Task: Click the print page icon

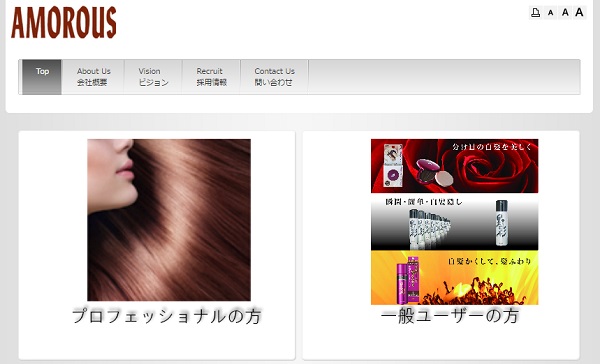Action: [536, 13]
